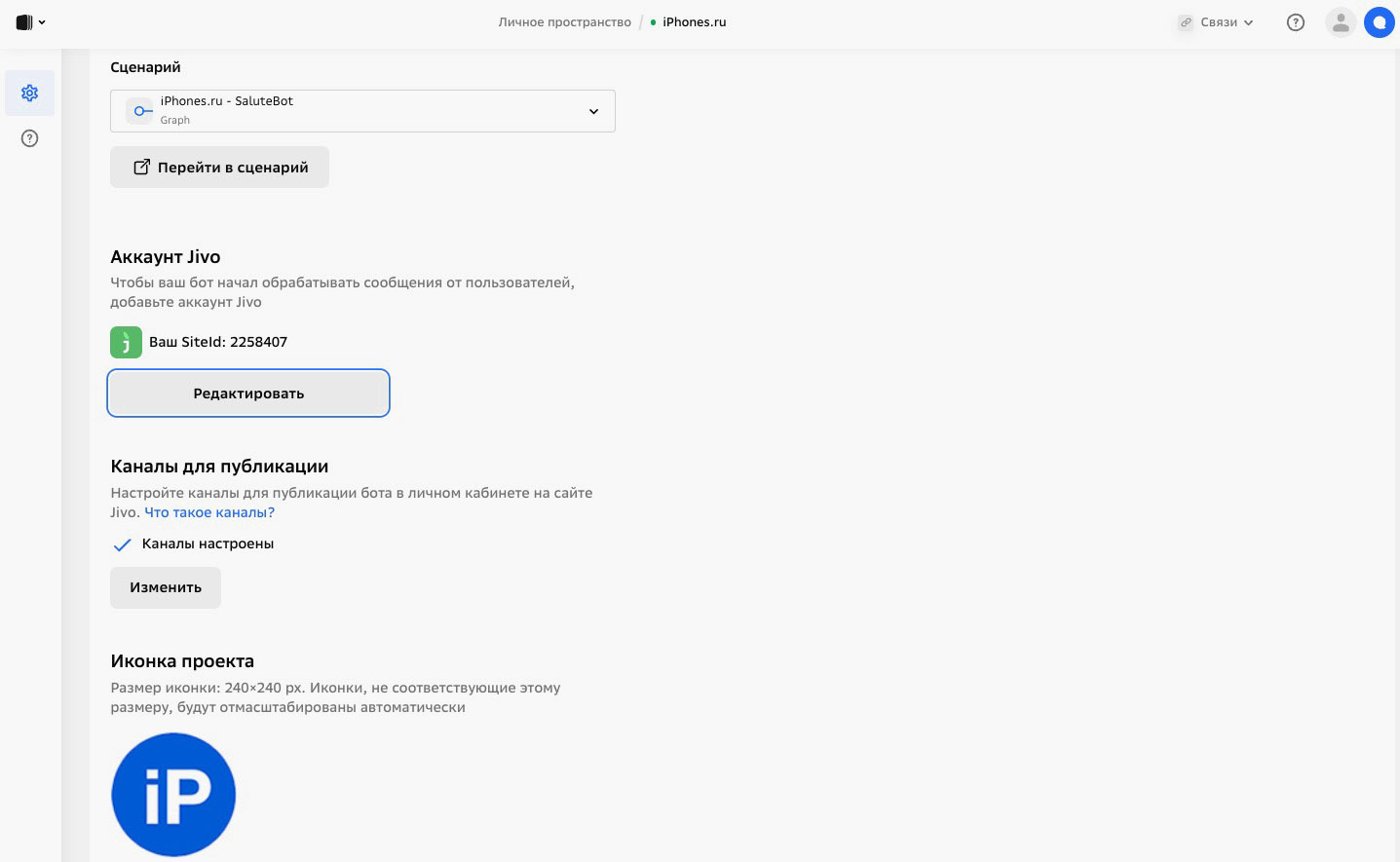The image size is (1400, 862).
Task: Open the help icon in left sidebar
Action: [30, 138]
